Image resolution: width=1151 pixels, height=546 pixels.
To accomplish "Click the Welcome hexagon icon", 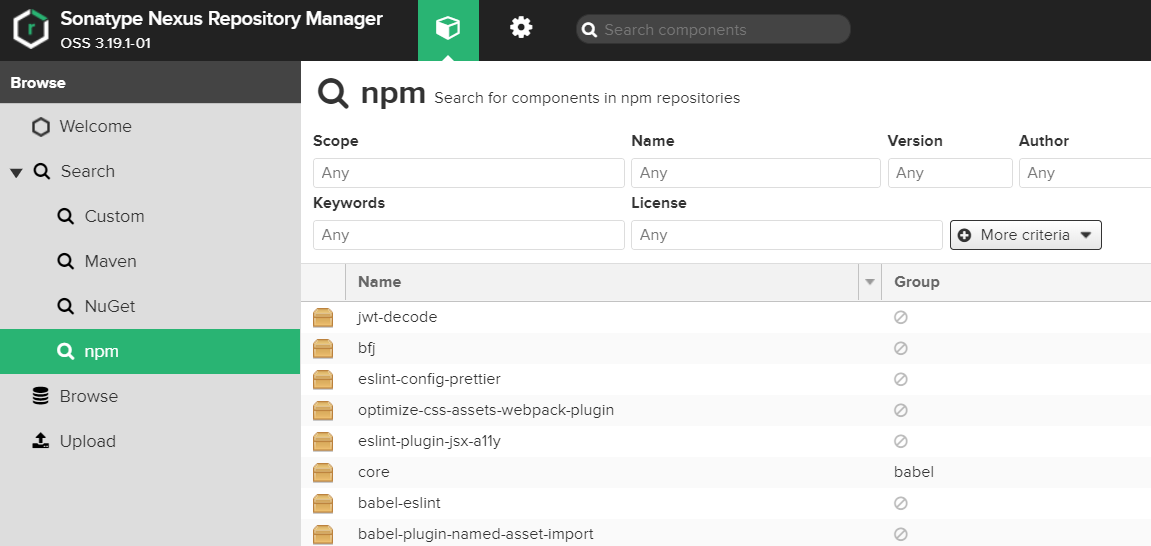I will tap(40, 127).
